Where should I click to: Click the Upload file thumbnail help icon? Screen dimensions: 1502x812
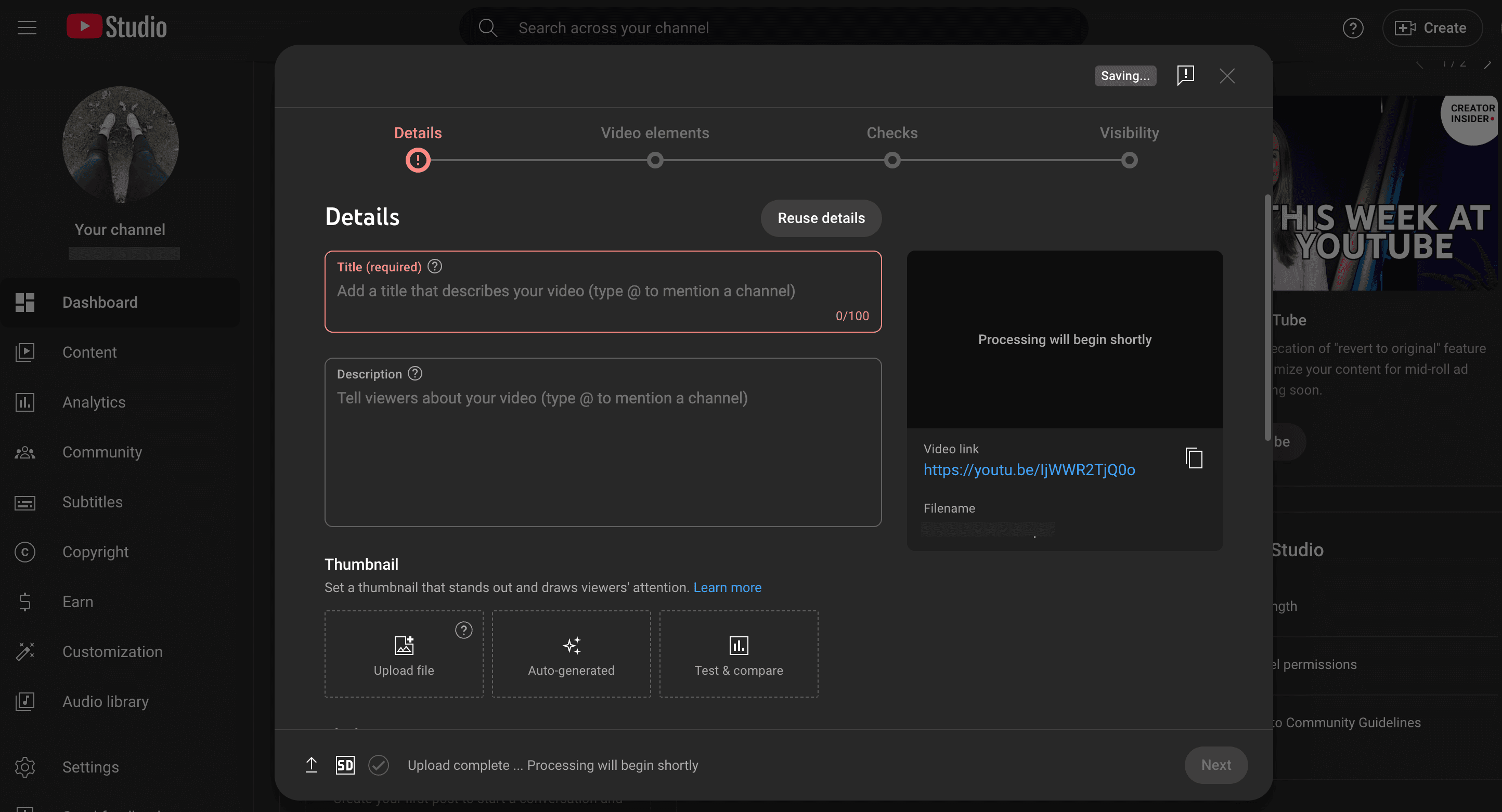click(x=463, y=630)
